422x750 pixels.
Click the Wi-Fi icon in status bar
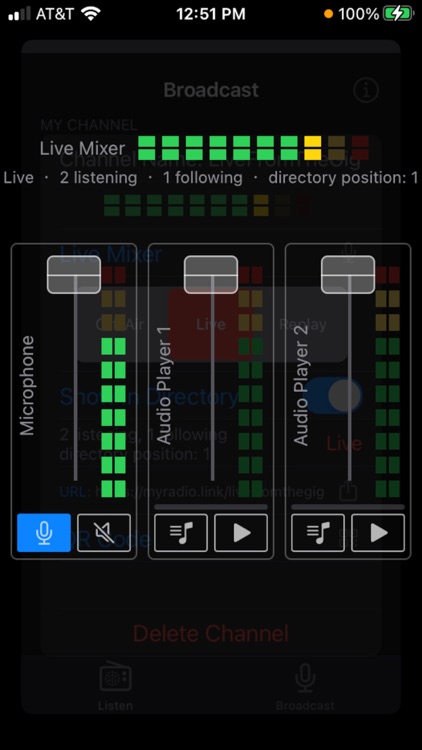(91, 13)
